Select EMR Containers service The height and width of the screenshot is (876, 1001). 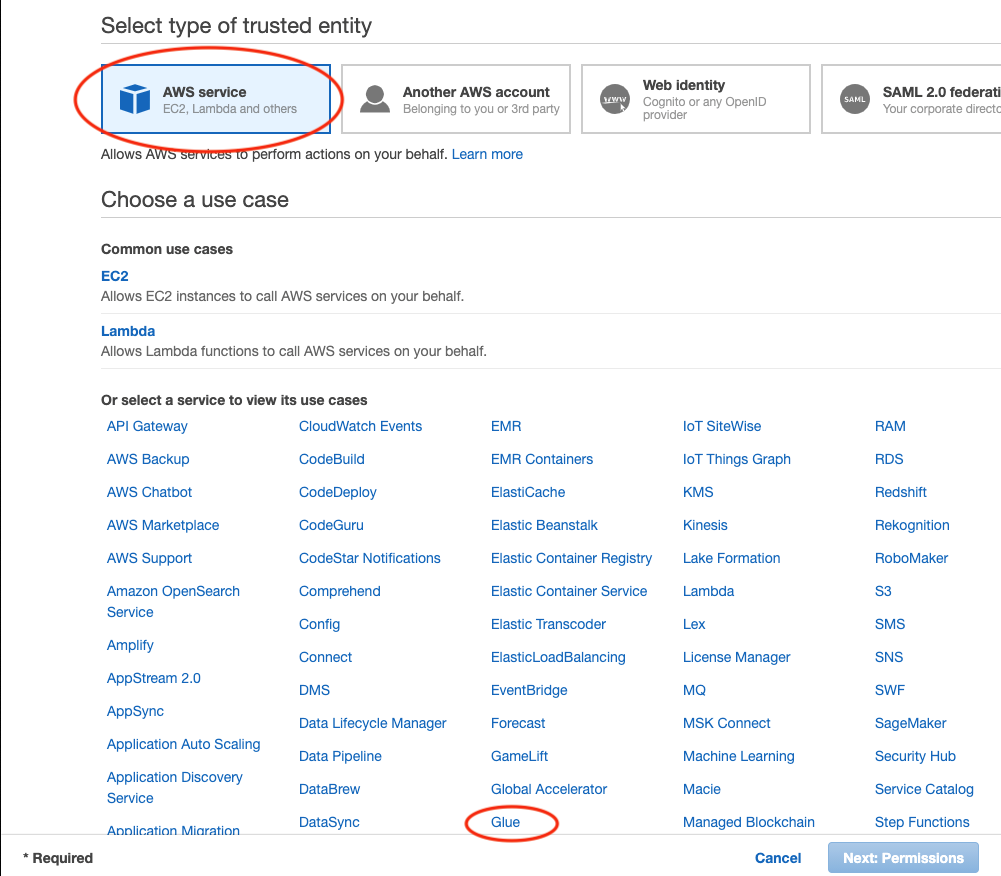click(542, 459)
